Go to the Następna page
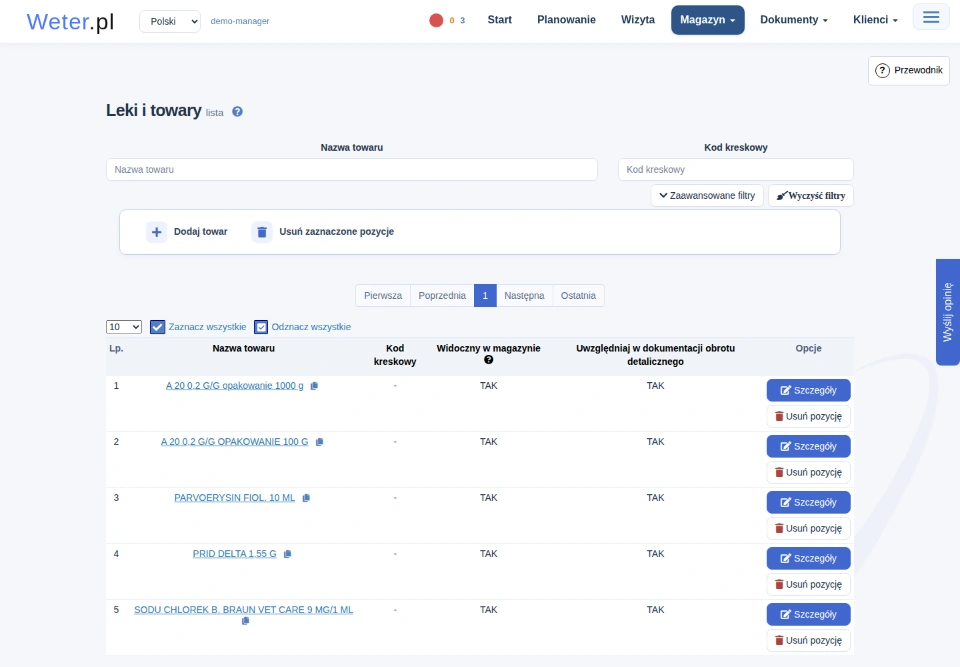The image size is (960, 667). [524, 296]
